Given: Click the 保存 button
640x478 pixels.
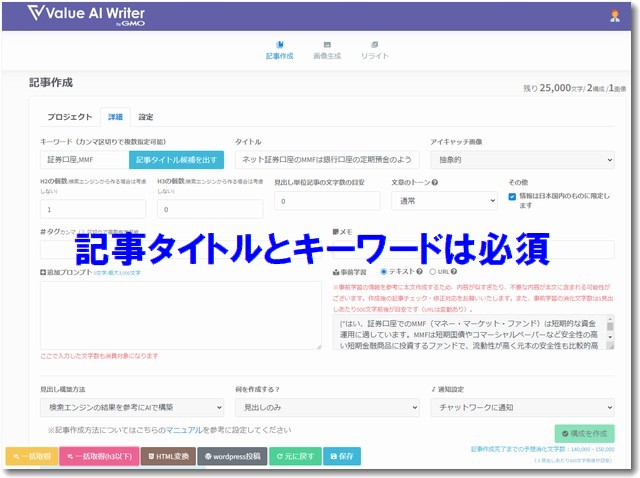Looking at the screenshot, I should click(x=342, y=456).
